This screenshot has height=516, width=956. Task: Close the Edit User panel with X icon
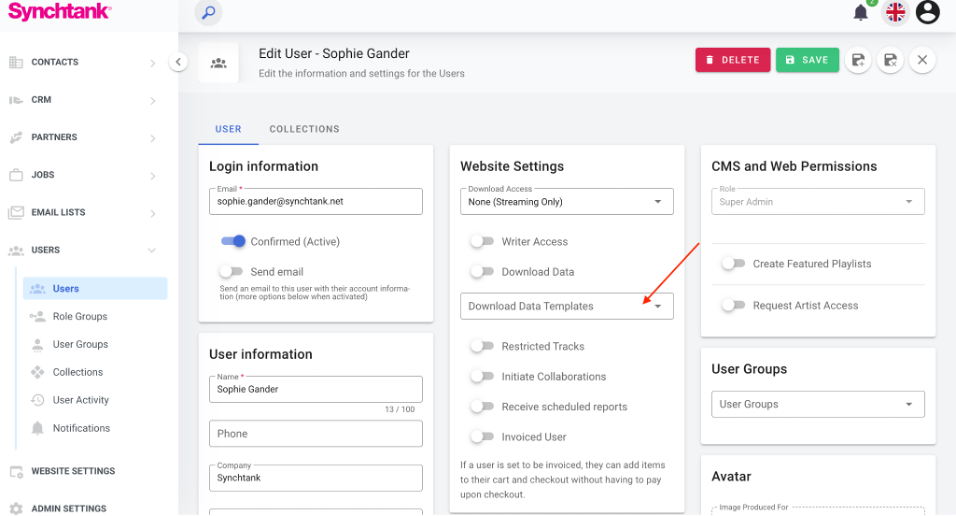click(922, 60)
